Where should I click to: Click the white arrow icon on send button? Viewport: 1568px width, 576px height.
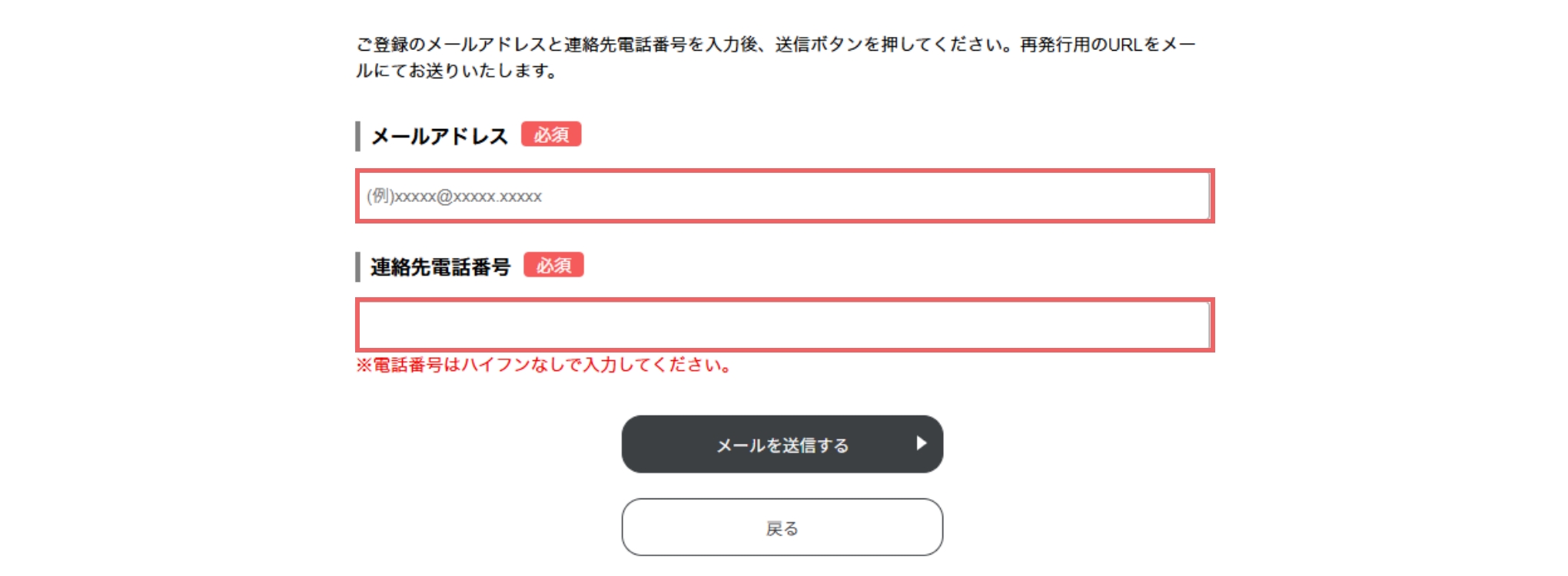[921, 443]
